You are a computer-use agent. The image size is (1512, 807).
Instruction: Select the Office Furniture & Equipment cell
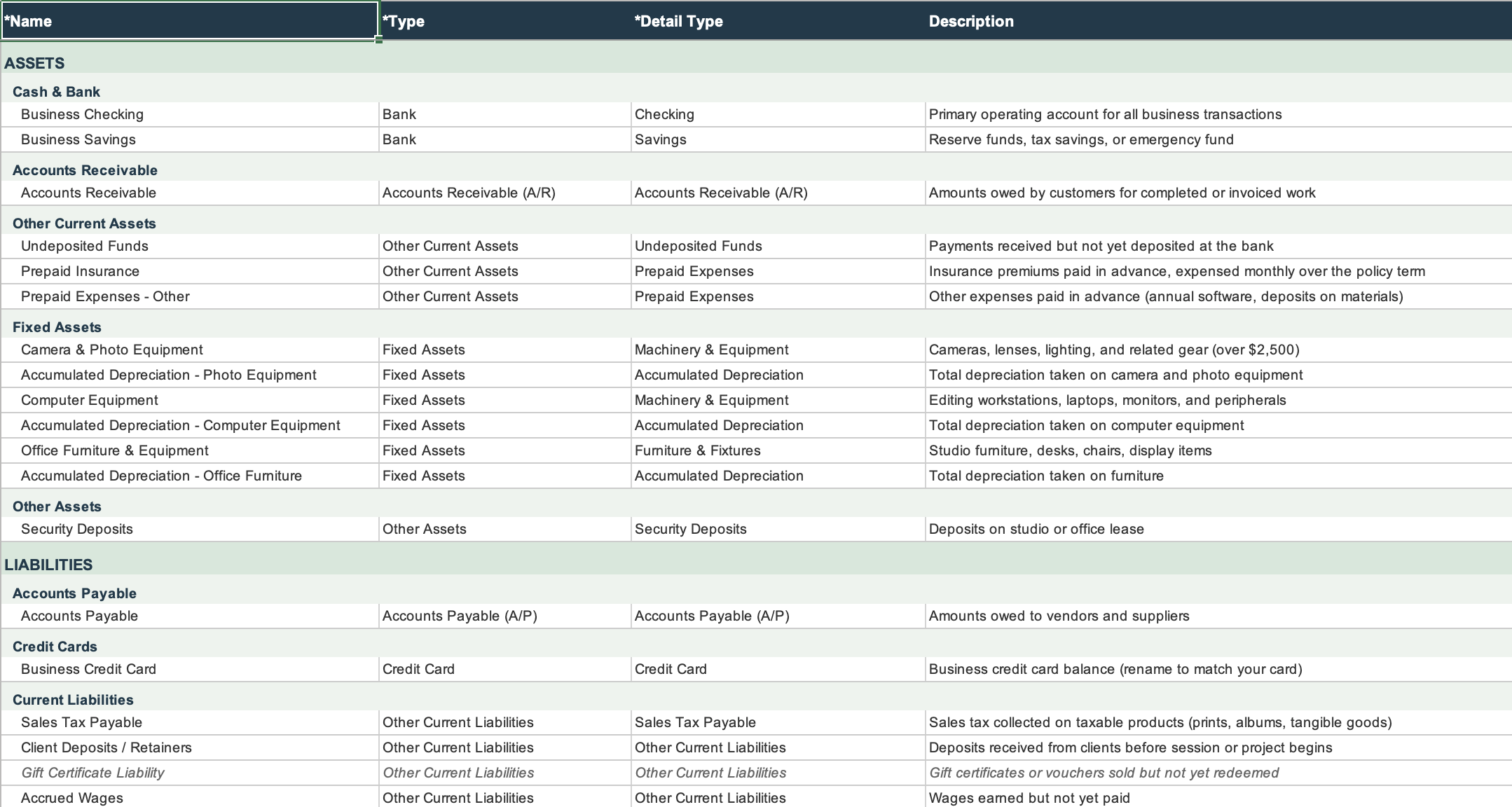(190, 450)
